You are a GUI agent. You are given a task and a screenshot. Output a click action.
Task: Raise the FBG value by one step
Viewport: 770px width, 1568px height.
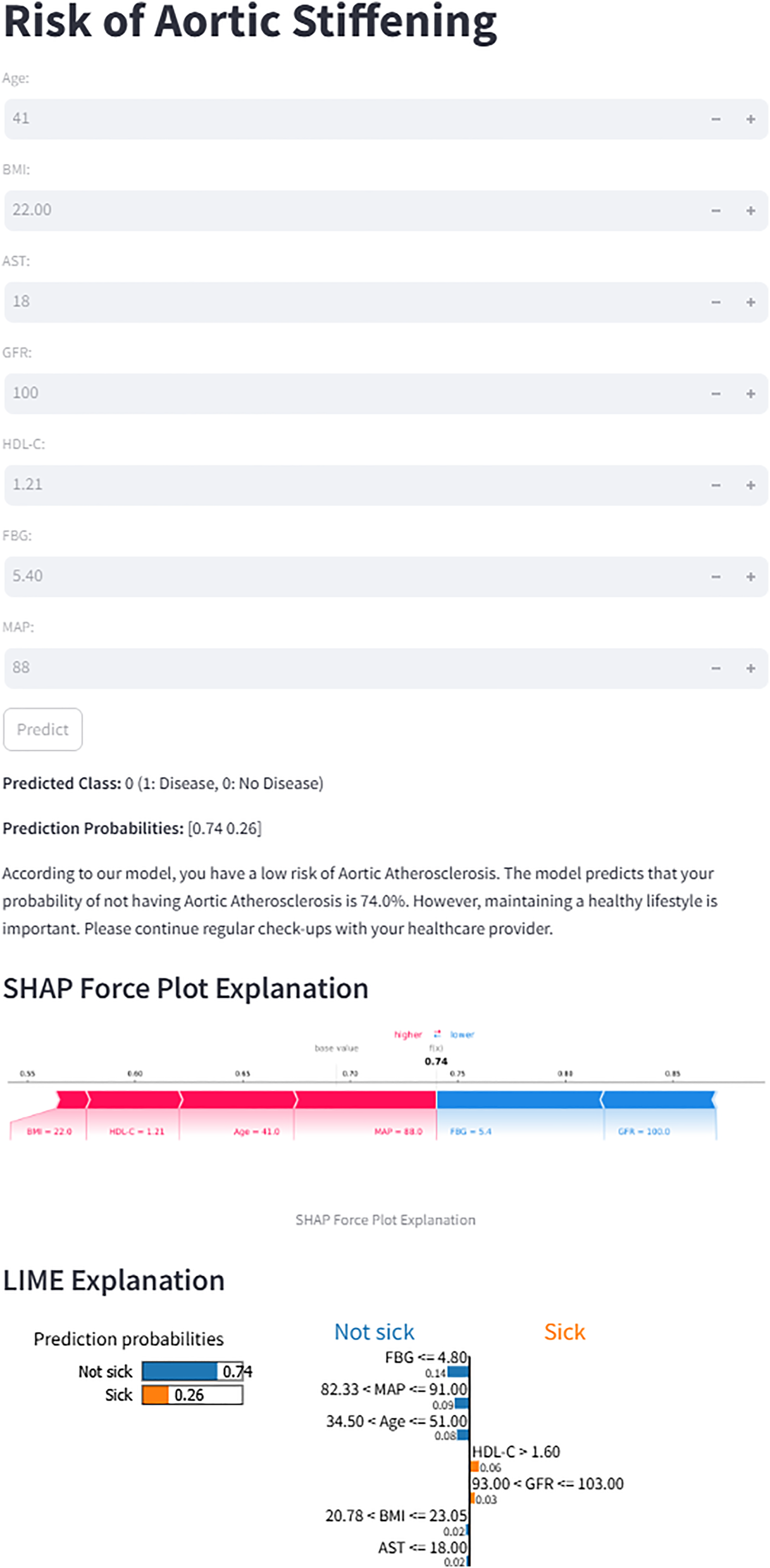pos(750,577)
